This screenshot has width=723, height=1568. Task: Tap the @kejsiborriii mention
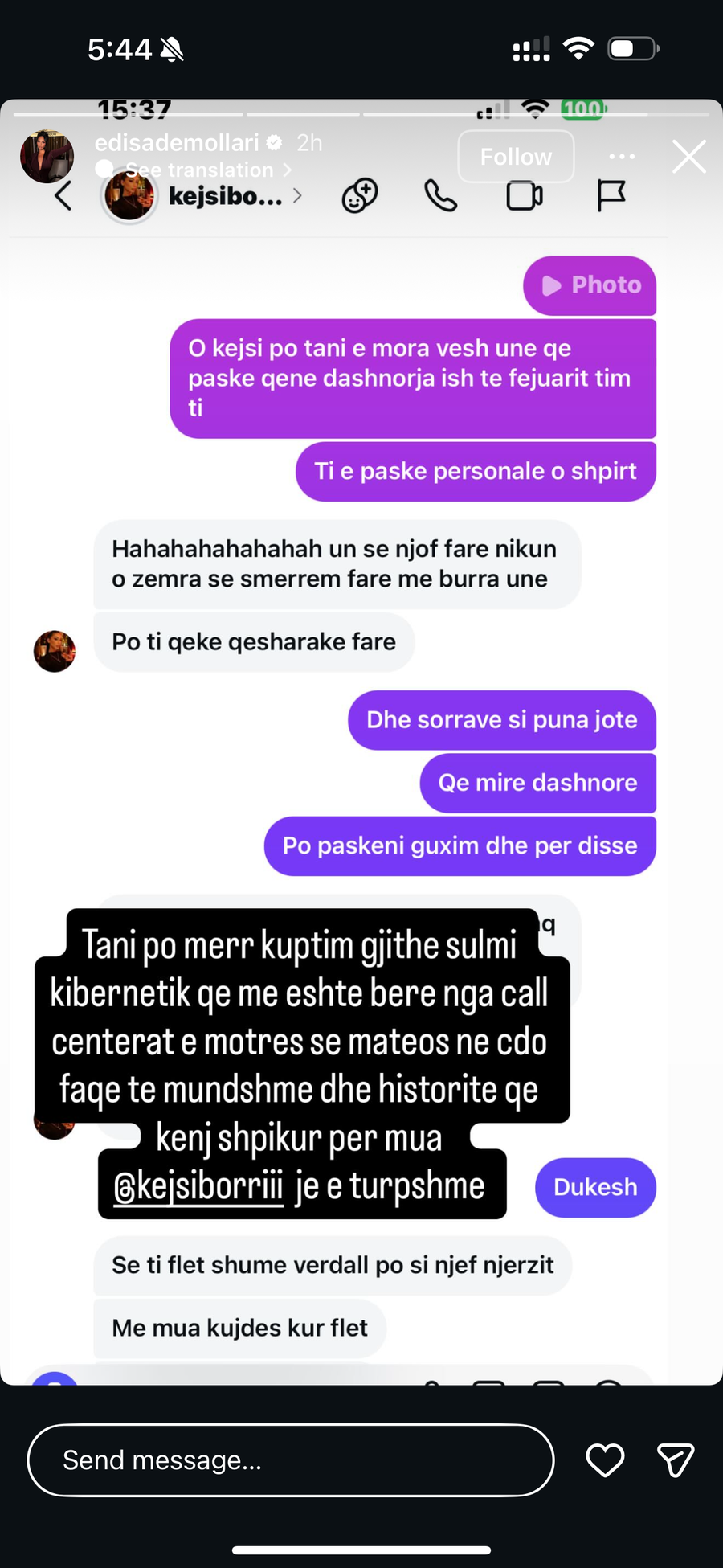198,1186
